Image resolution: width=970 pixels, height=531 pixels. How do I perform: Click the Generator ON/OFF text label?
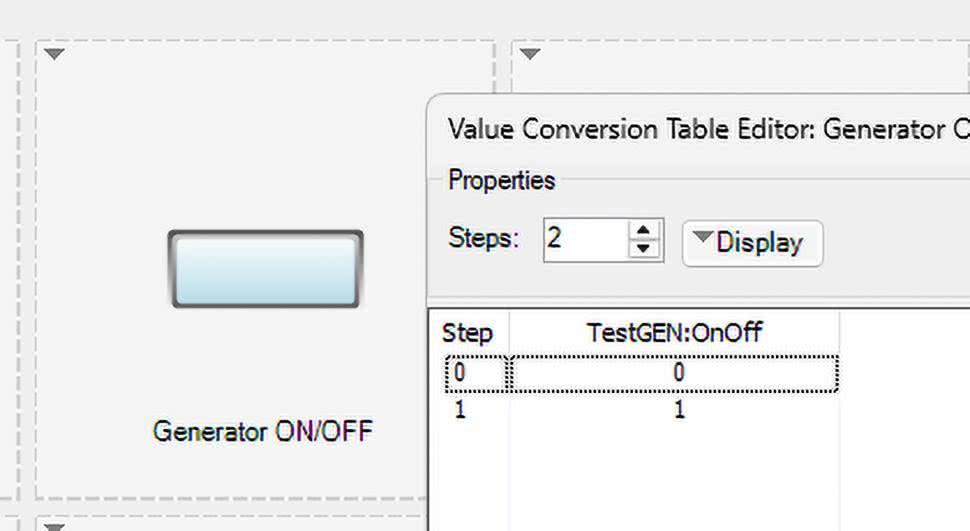(x=262, y=432)
